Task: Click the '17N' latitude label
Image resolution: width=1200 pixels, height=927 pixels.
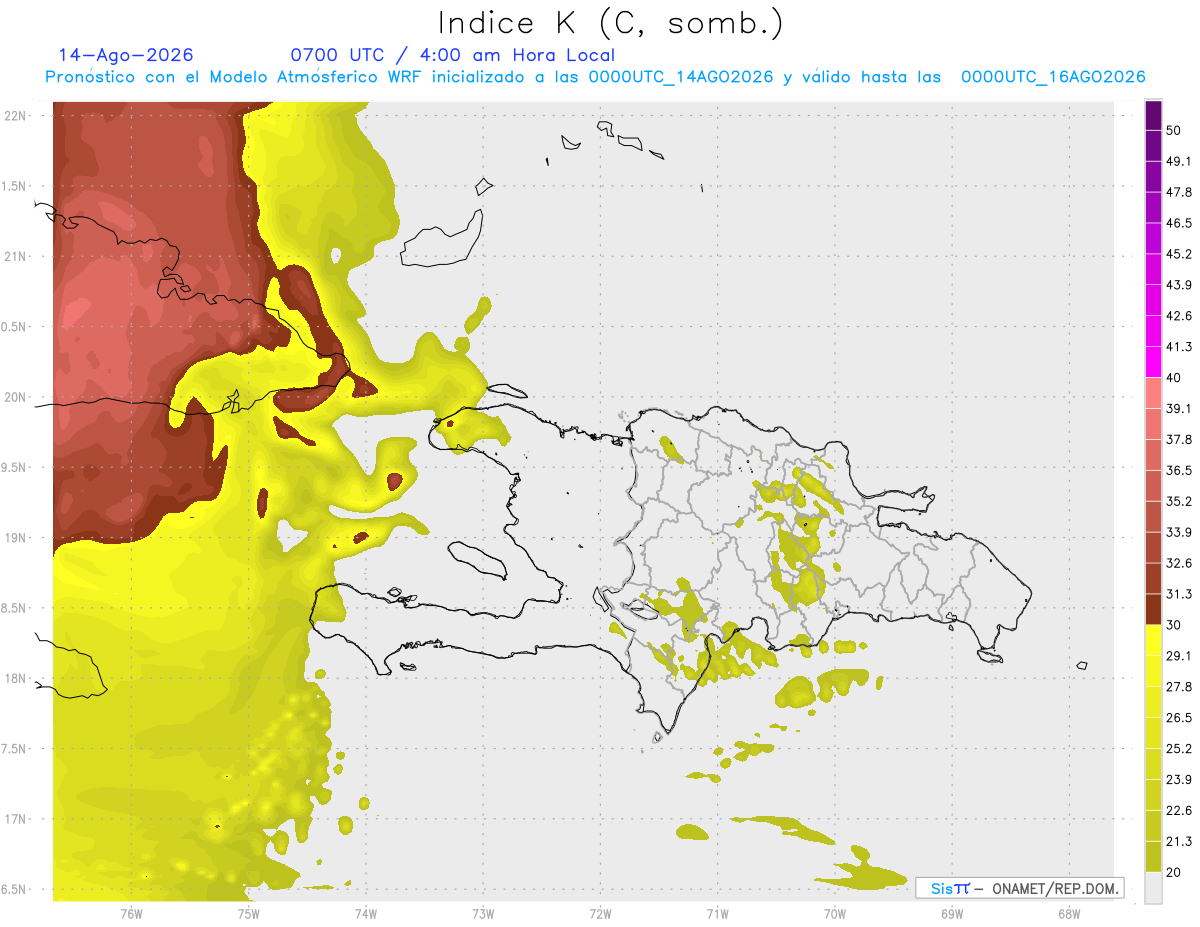Action: coord(16,819)
